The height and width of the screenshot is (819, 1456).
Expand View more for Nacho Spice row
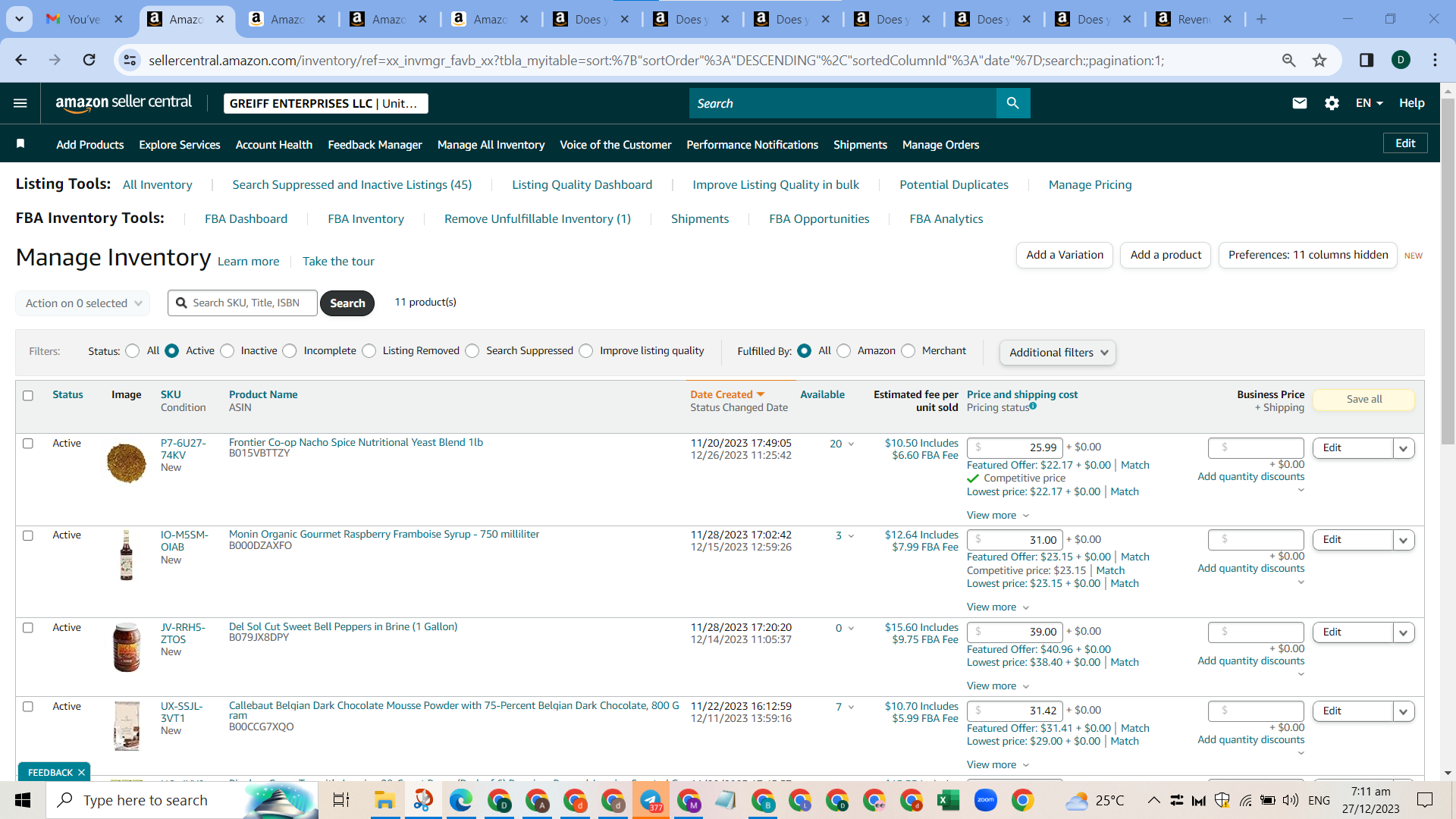click(997, 515)
